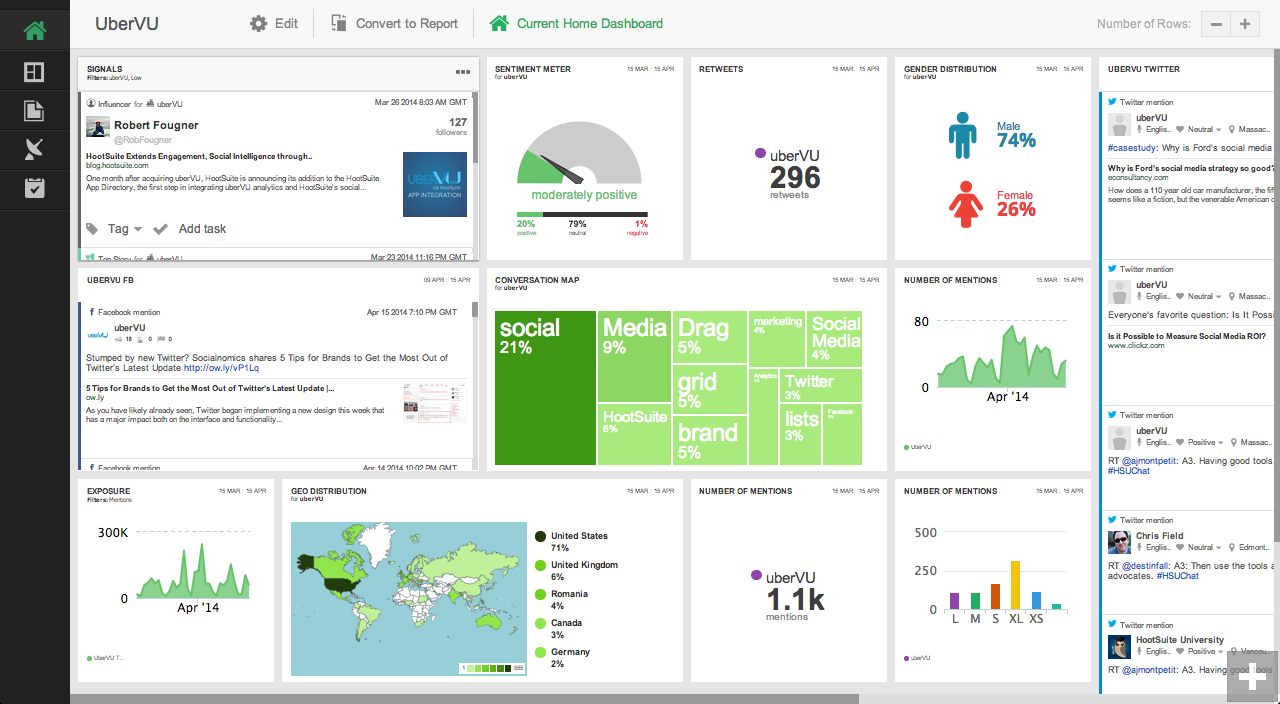Click the large plus add-widget button

[1252, 676]
